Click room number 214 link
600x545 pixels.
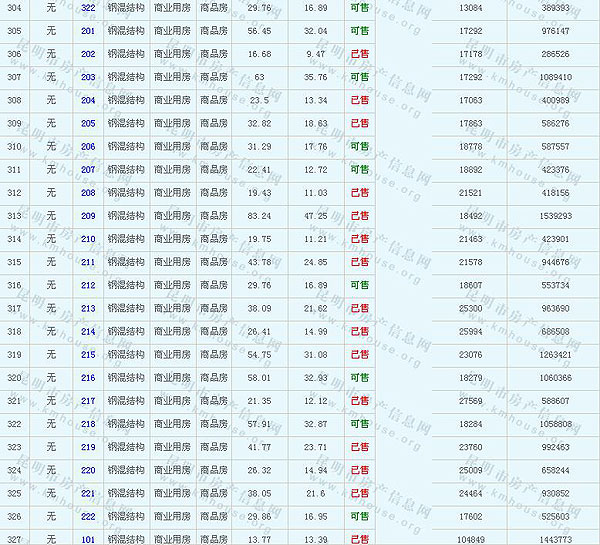click(88, 331)
